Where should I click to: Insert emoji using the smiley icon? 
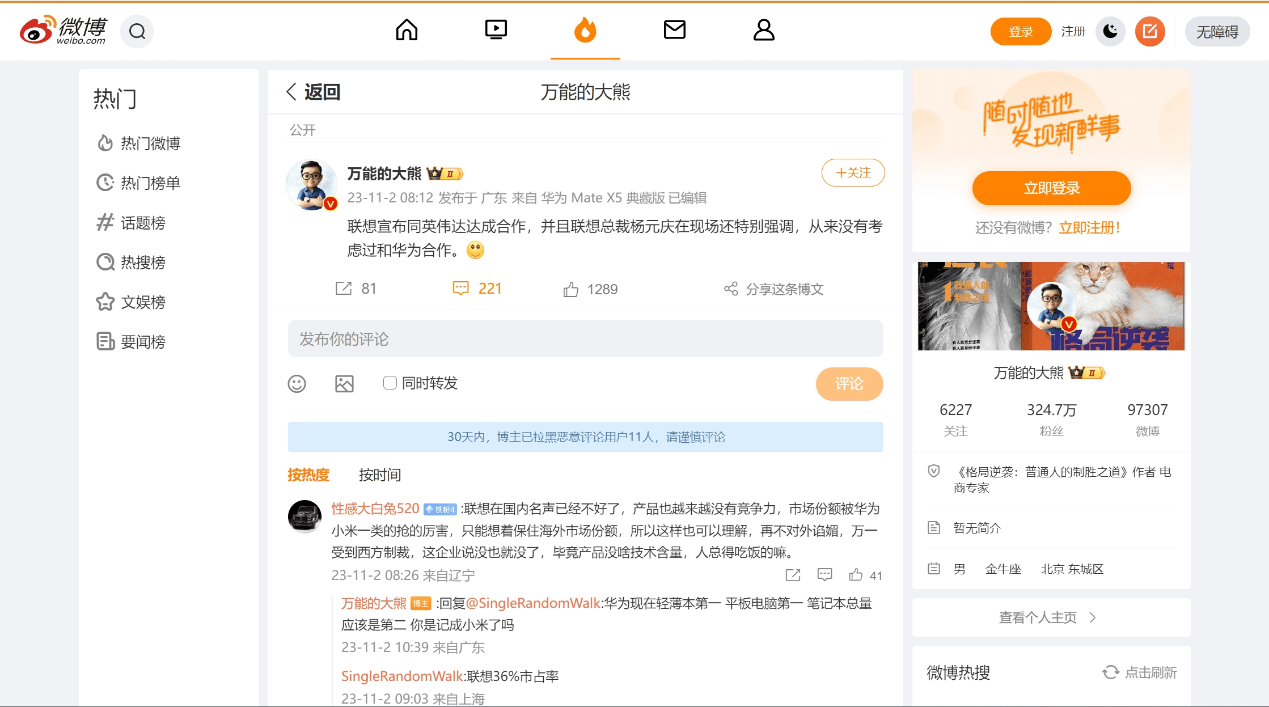(x=297, y=384)
